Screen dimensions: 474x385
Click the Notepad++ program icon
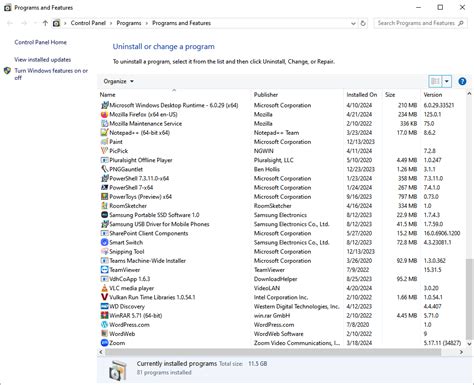click(x=104, y=133)
